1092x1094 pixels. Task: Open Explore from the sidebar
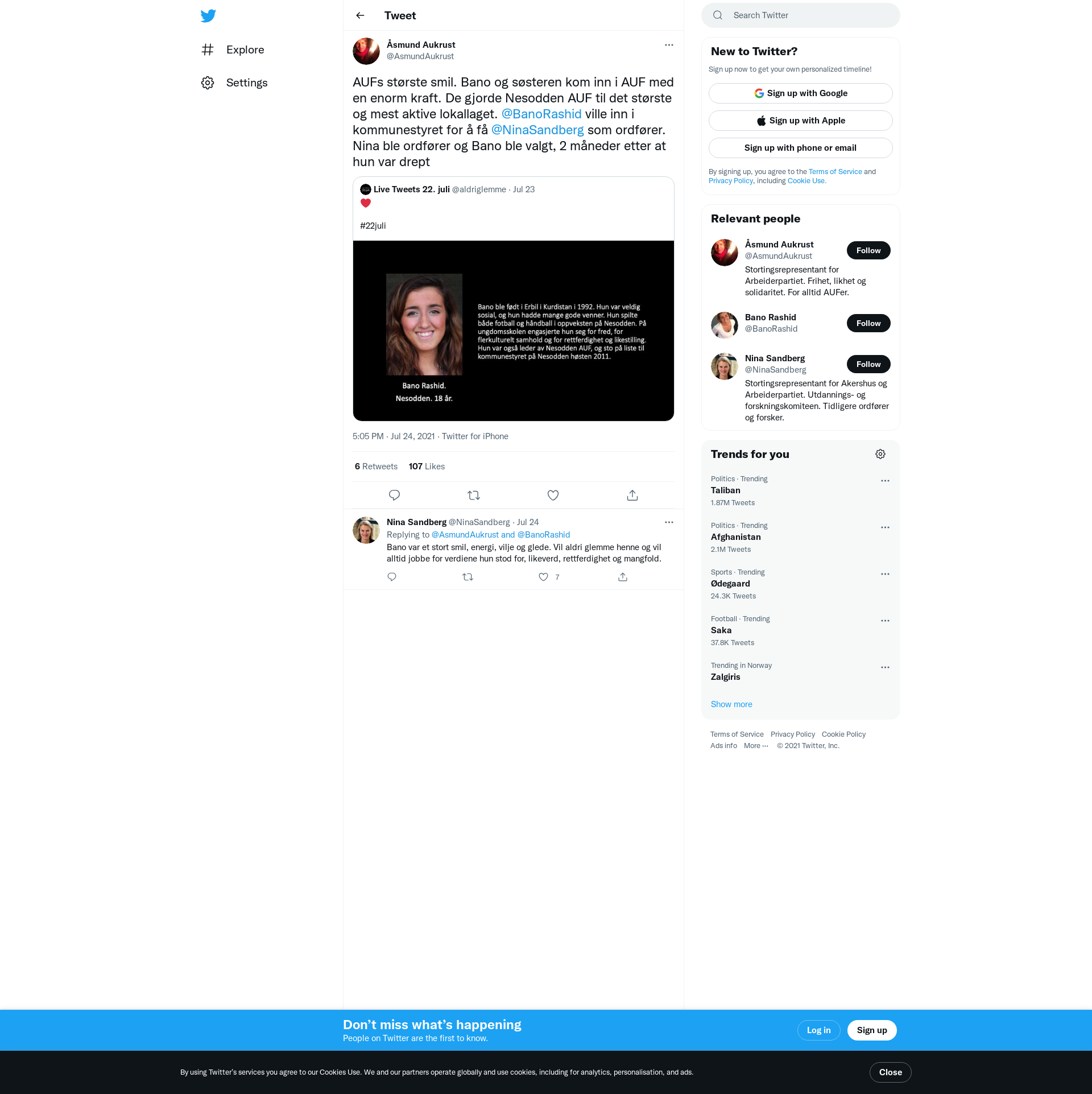(233, 49)
